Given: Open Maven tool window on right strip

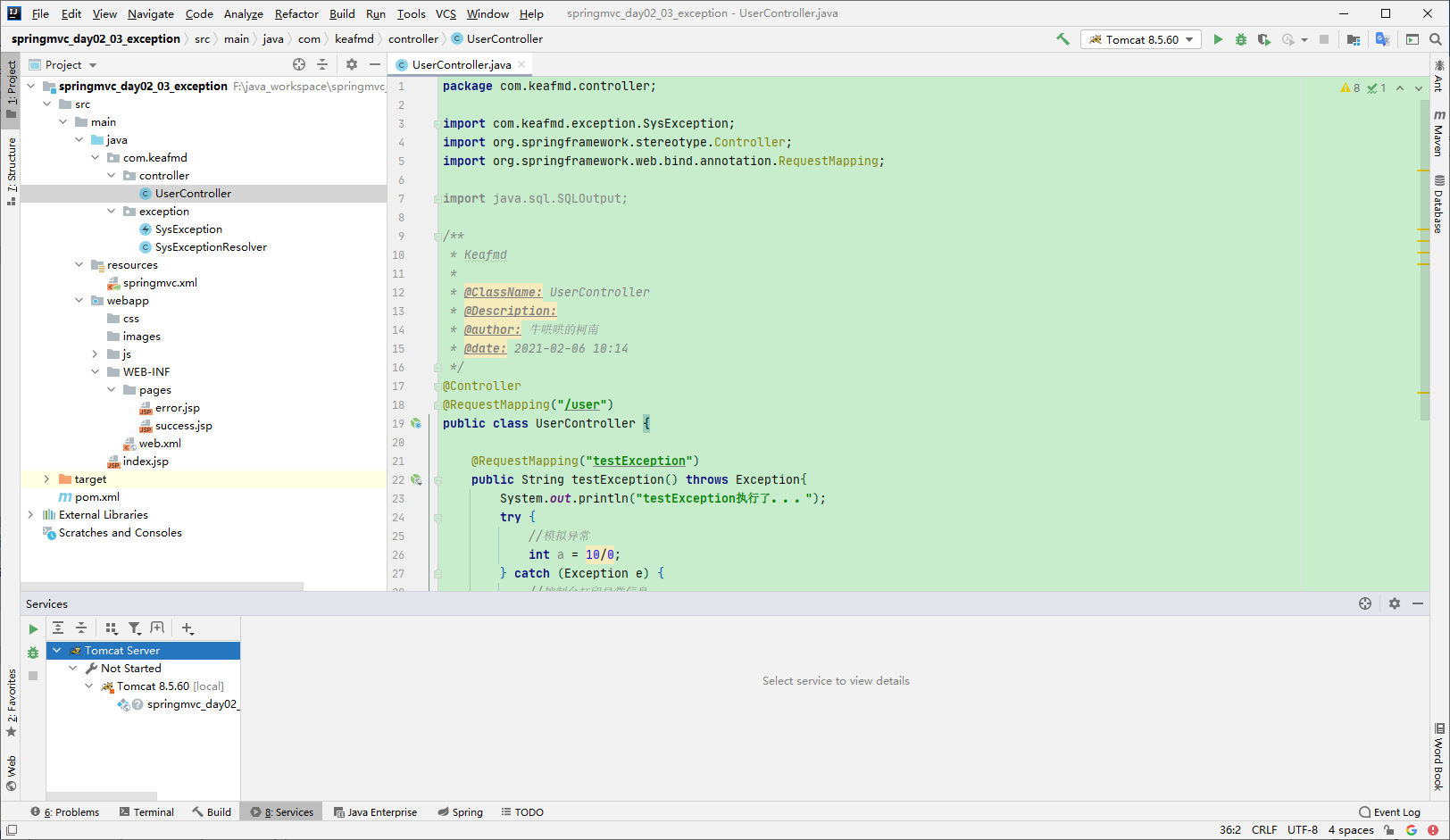Looking at the screenshot, I should click(1438, 134).
